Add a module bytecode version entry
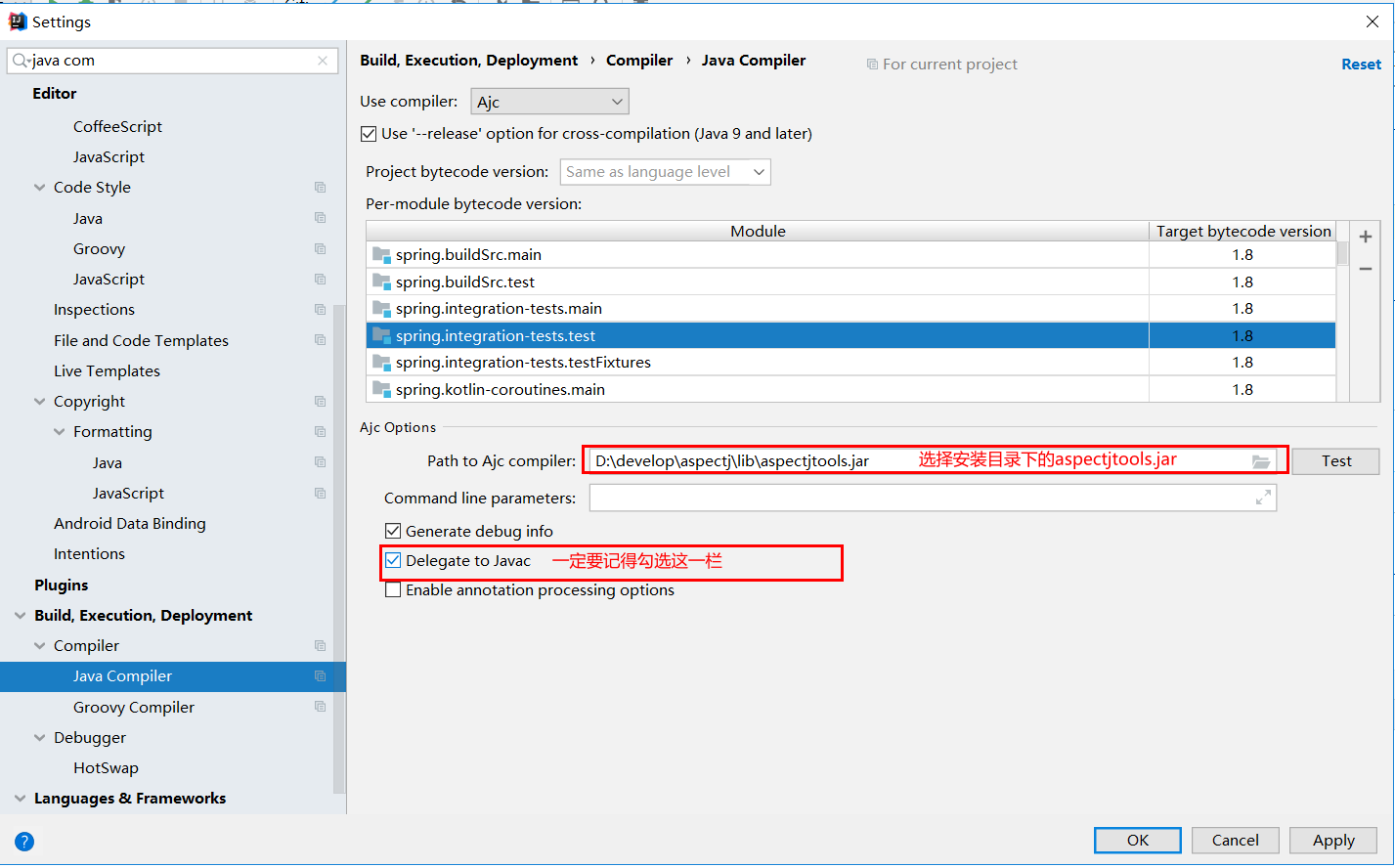This screenshot has width=1395, height=868. 1366,237
